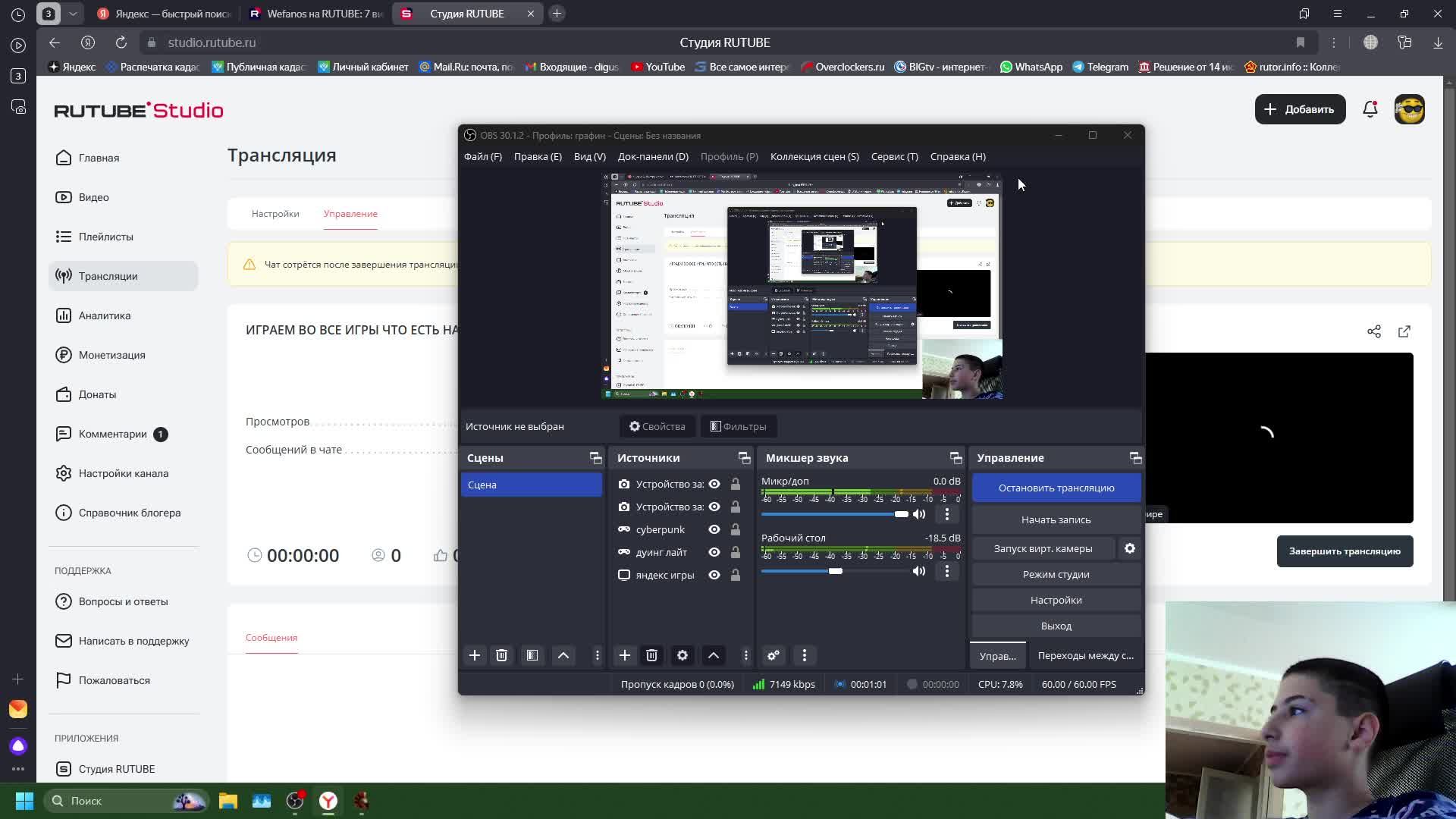Open source properties gear in Sources toolbar
This screenshot has width=1456, height=819.
coord(682,655)
